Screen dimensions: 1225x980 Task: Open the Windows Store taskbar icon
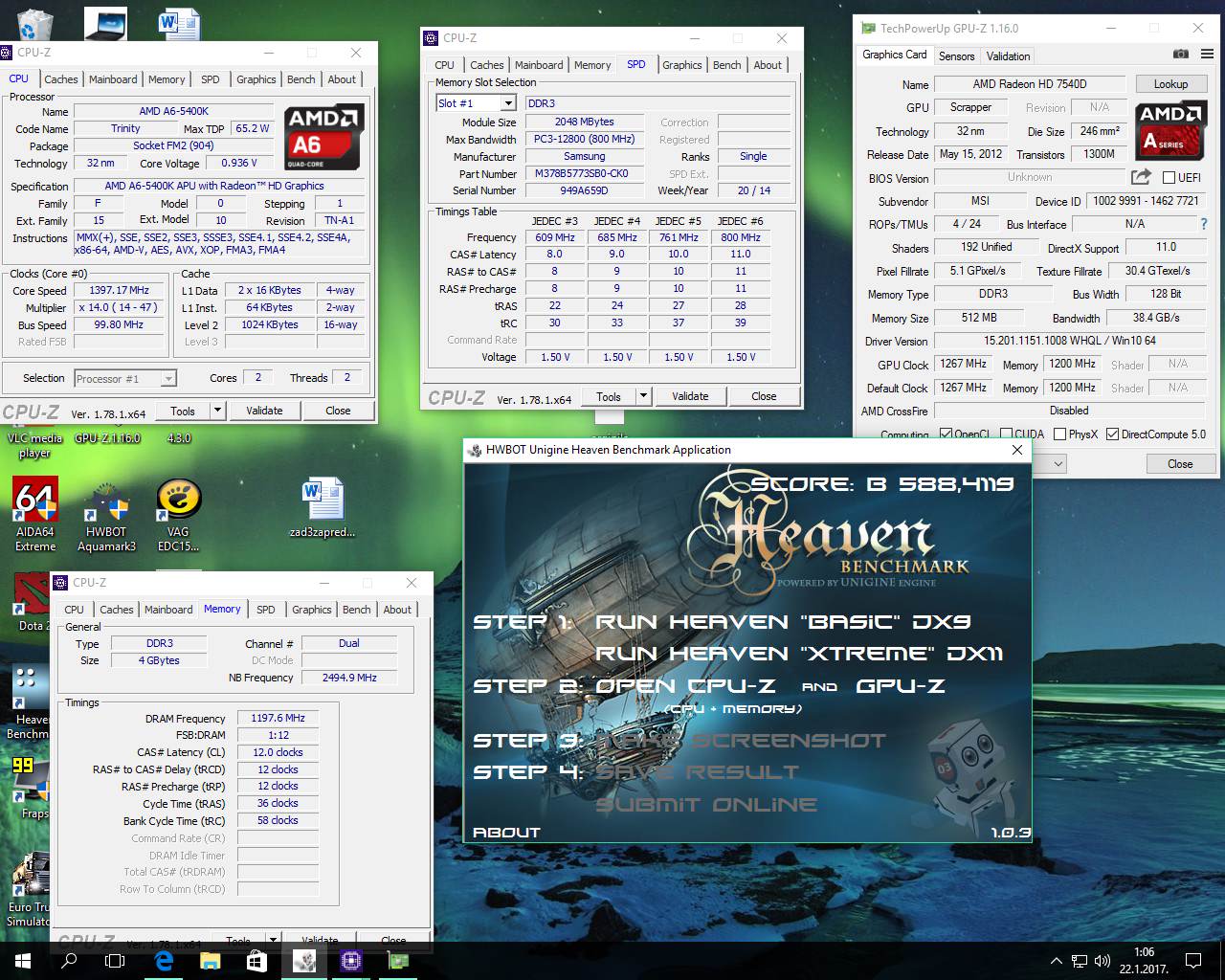coord(256,961)
